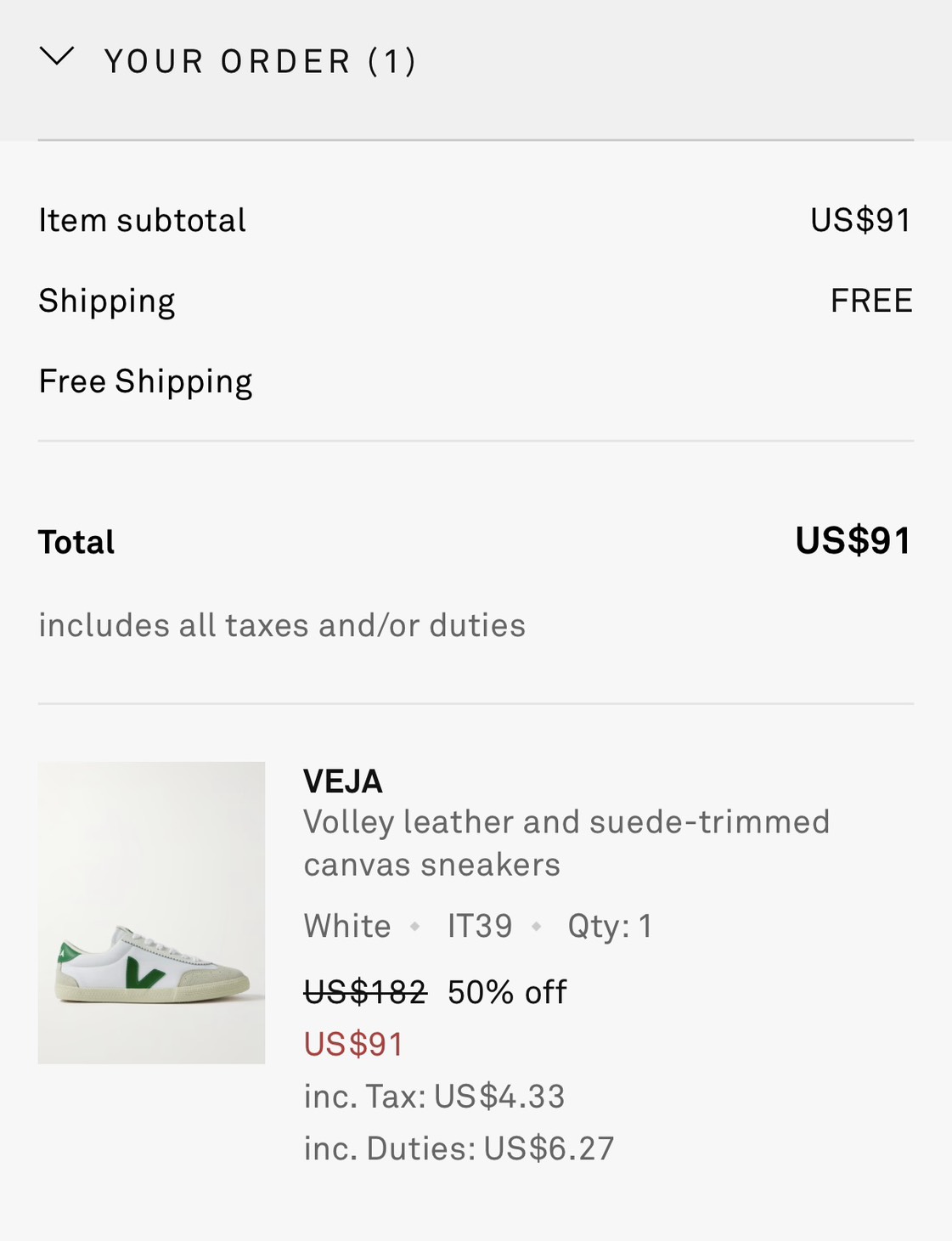Click the FREE shipping value
Screen dimensions: 952x1241
(x=871, y=301)
